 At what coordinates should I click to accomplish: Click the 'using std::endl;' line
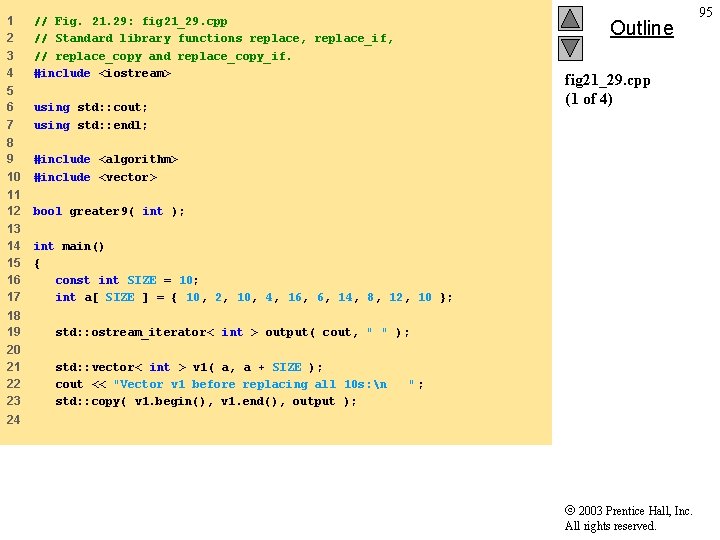tap(90, 125)
